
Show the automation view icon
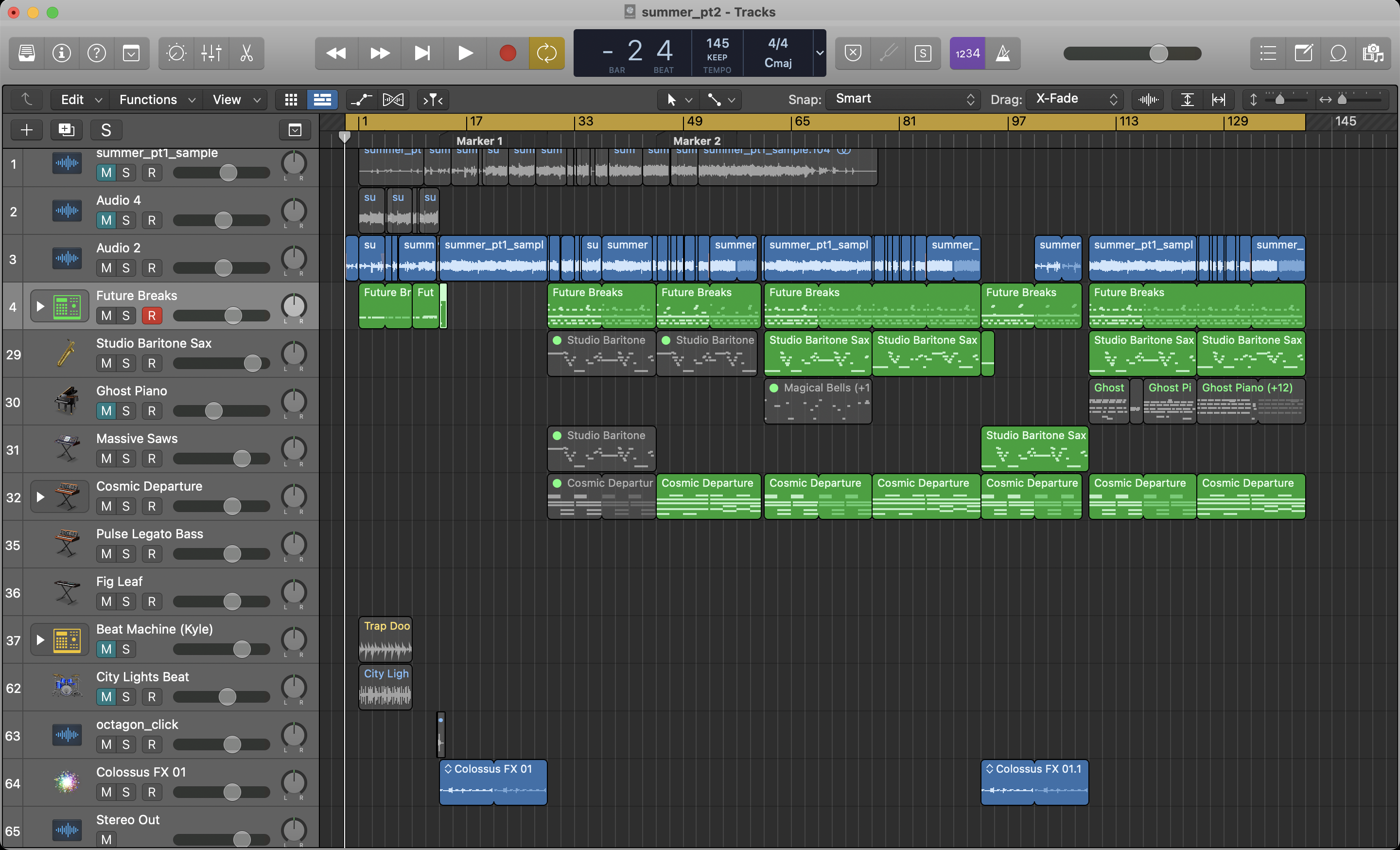[361, 100]
